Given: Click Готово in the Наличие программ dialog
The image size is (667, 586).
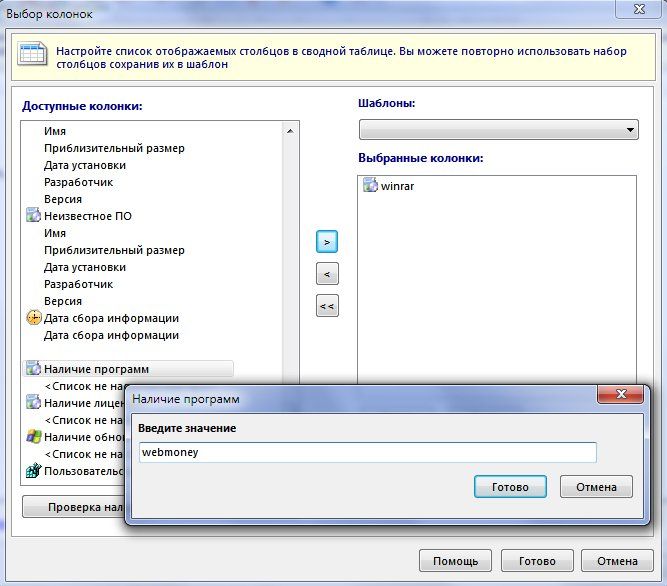Looking at the screenshot, I should (x=510, y=487).
